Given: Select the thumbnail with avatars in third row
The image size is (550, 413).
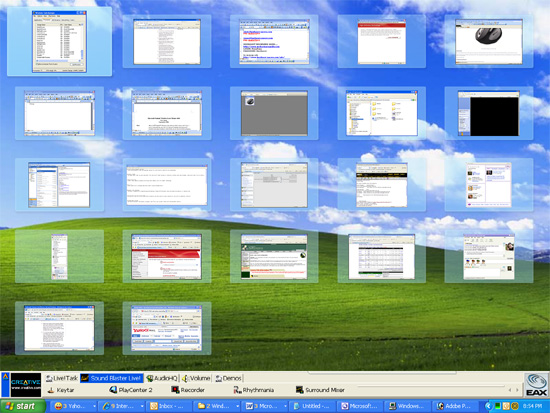Looking at the screenshot, I should pos(489,185).
